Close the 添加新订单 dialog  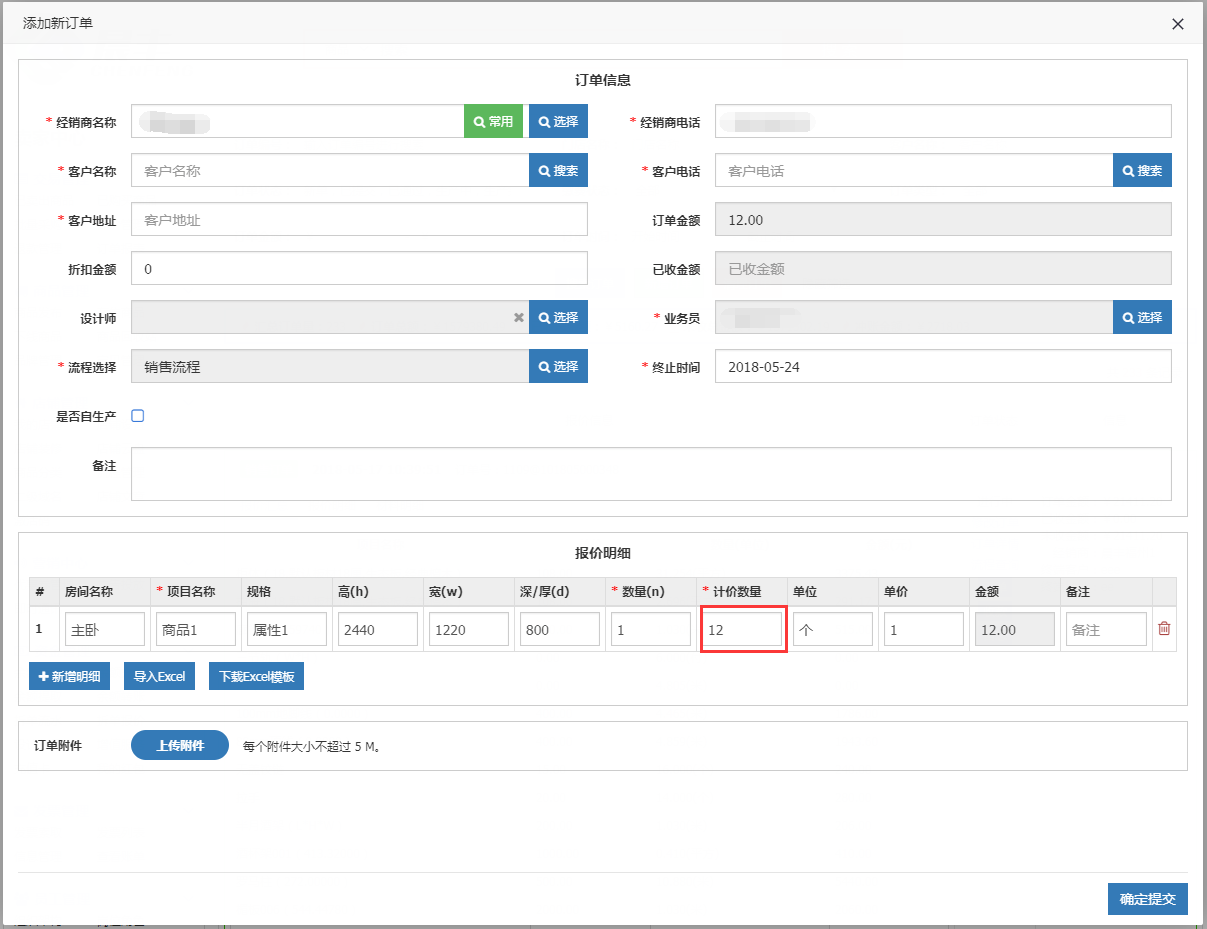[1178, 24]
